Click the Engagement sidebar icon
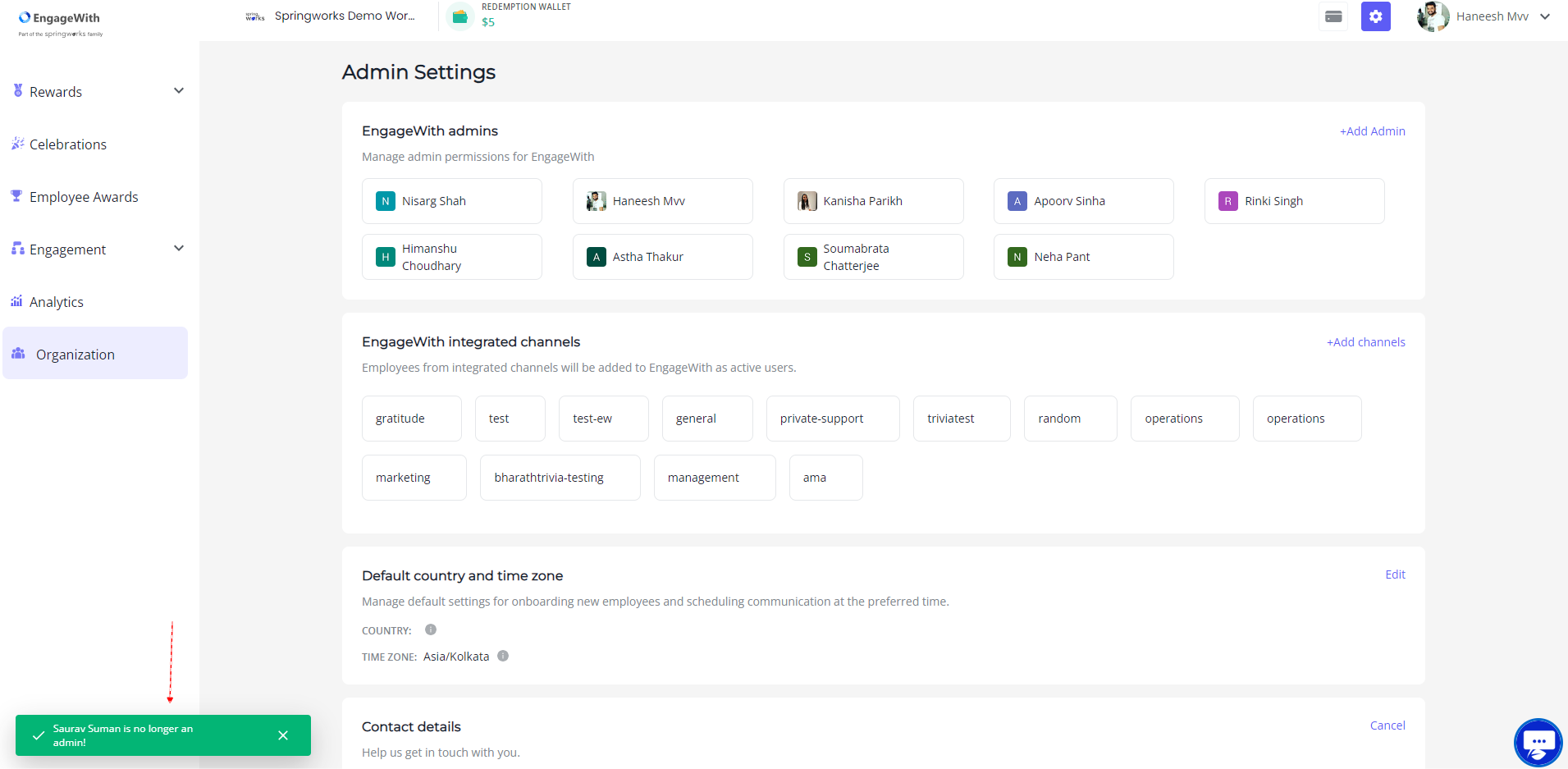The height and width of the screenshot is (769, 1568). pos(17,248)
